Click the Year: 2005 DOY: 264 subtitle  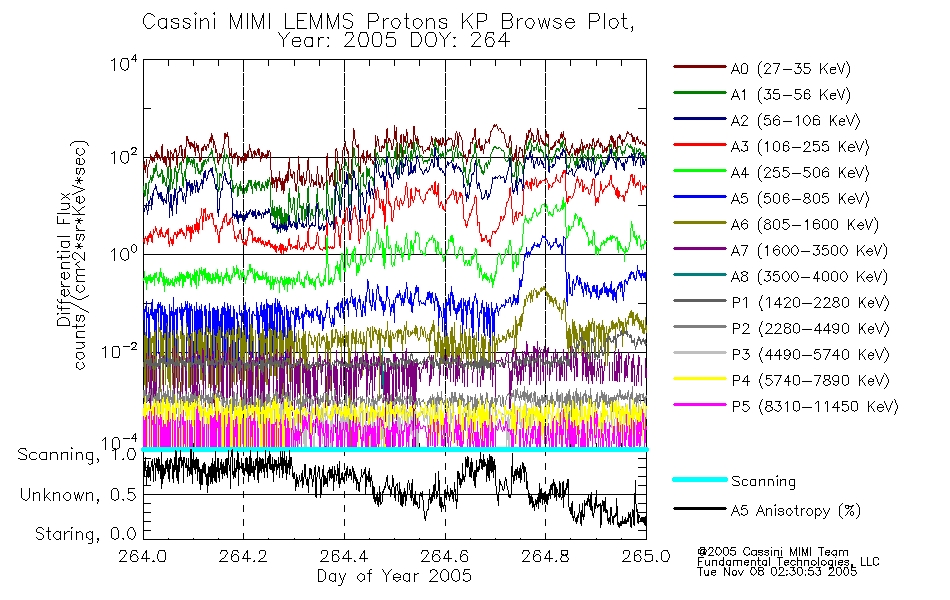coord(394,41)
